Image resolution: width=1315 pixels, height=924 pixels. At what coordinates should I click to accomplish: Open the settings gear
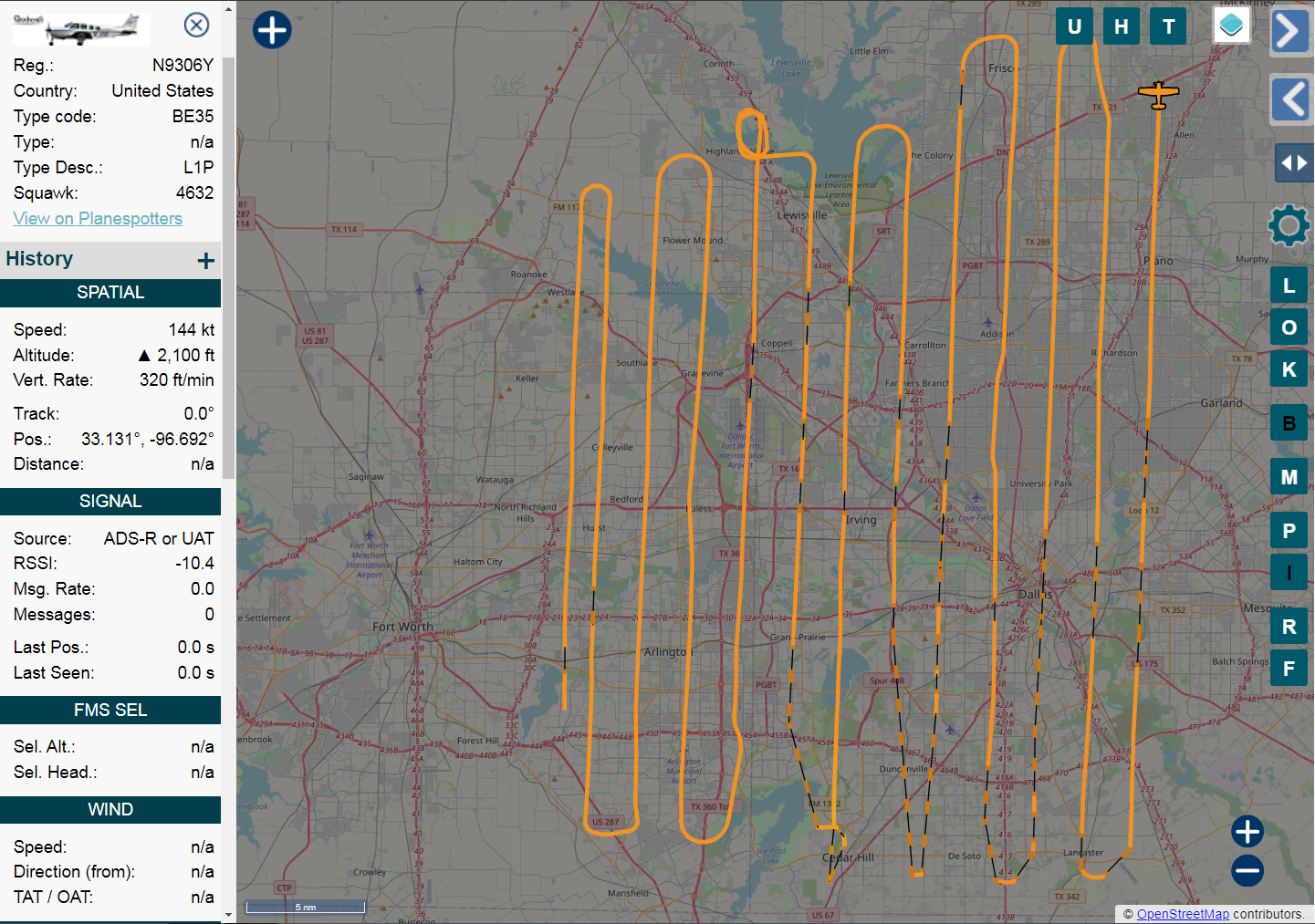click(1289, 225)
